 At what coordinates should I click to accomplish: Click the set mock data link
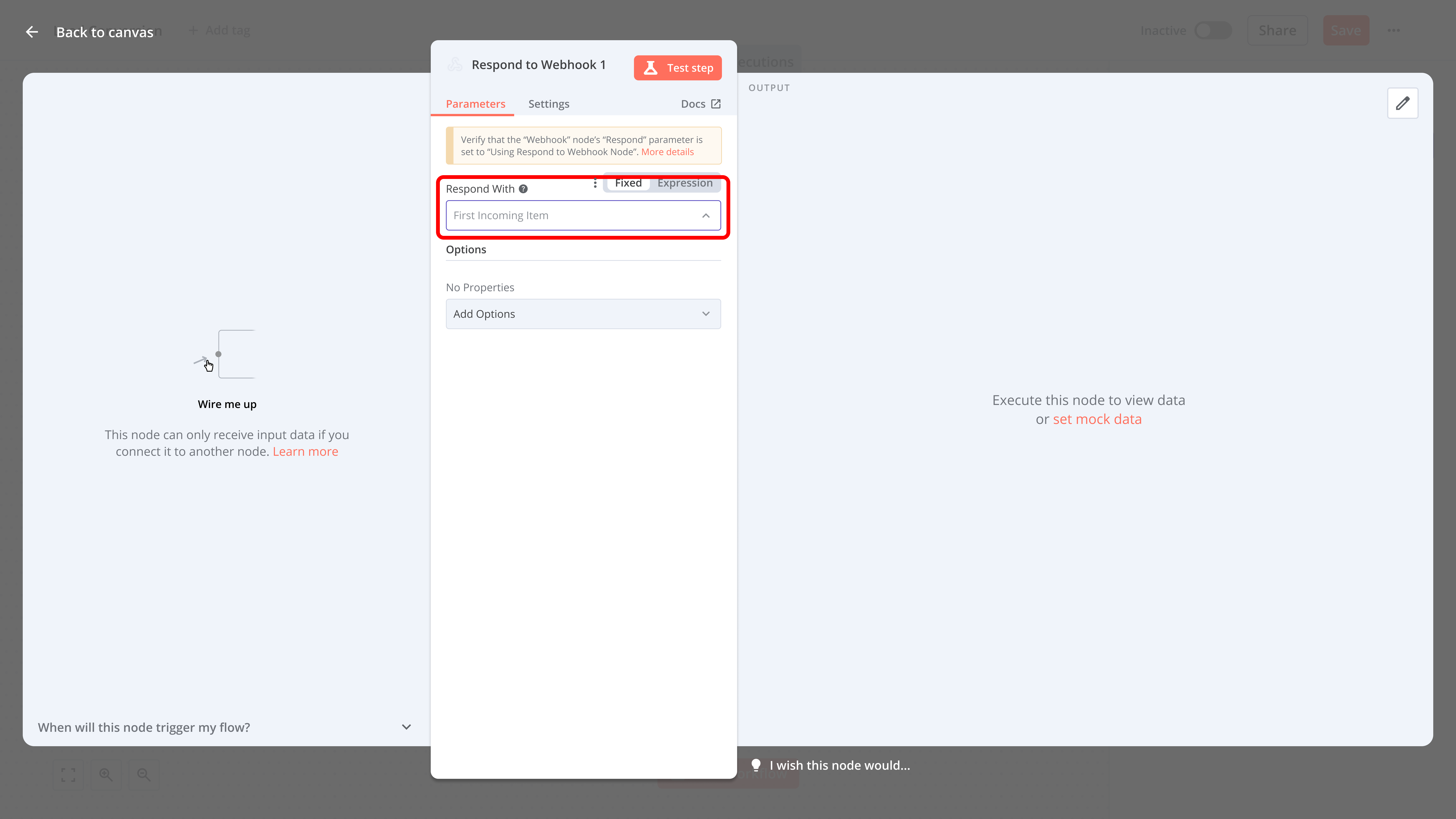tap(1097, 419)
